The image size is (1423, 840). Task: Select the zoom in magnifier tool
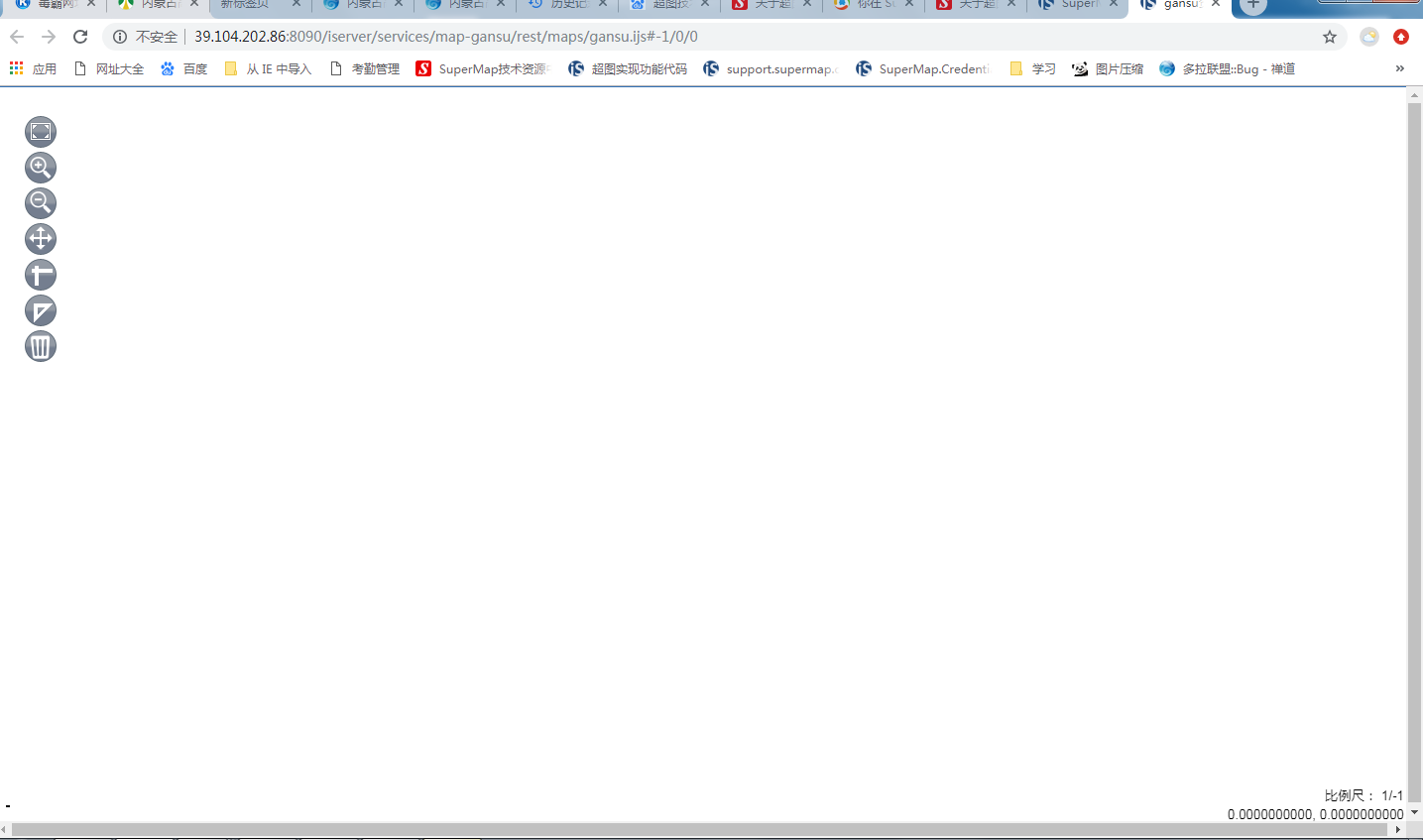tap(41, 168)
